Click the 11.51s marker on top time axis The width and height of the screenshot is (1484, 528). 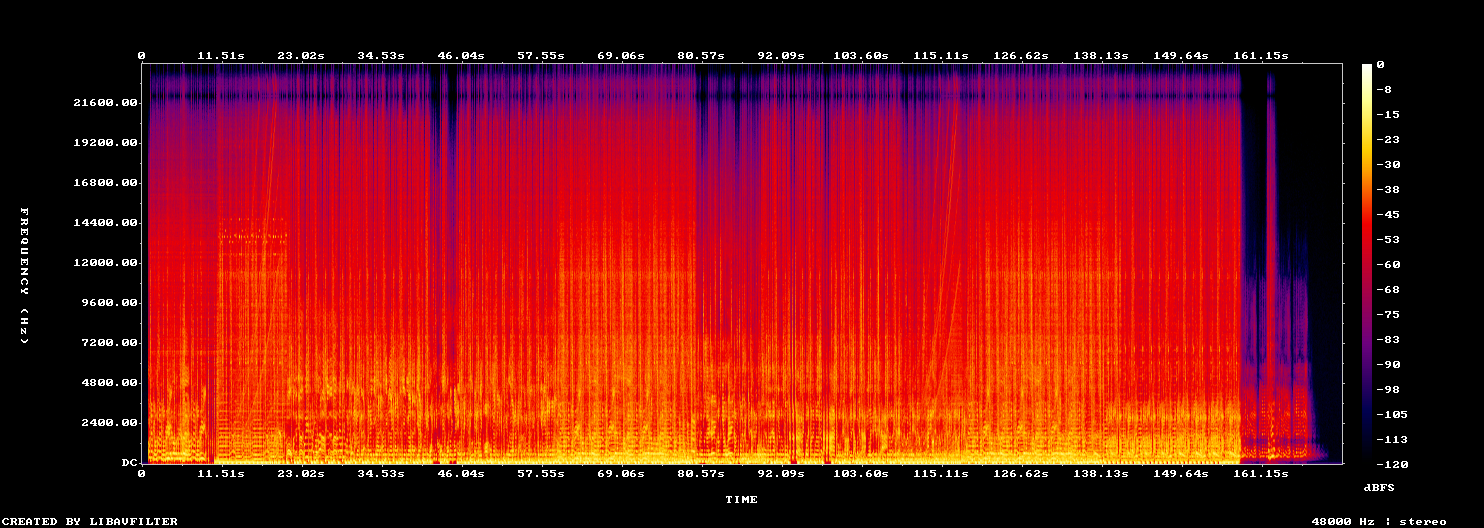(221, 55)
